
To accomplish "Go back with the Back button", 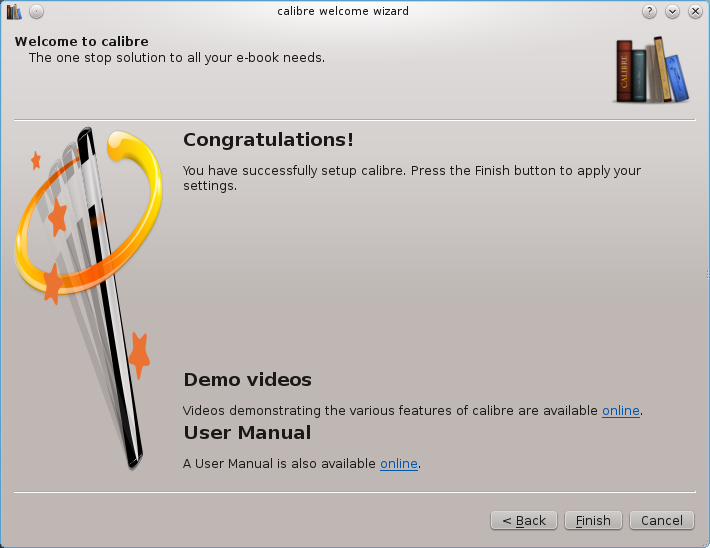I will pos(524,520).
